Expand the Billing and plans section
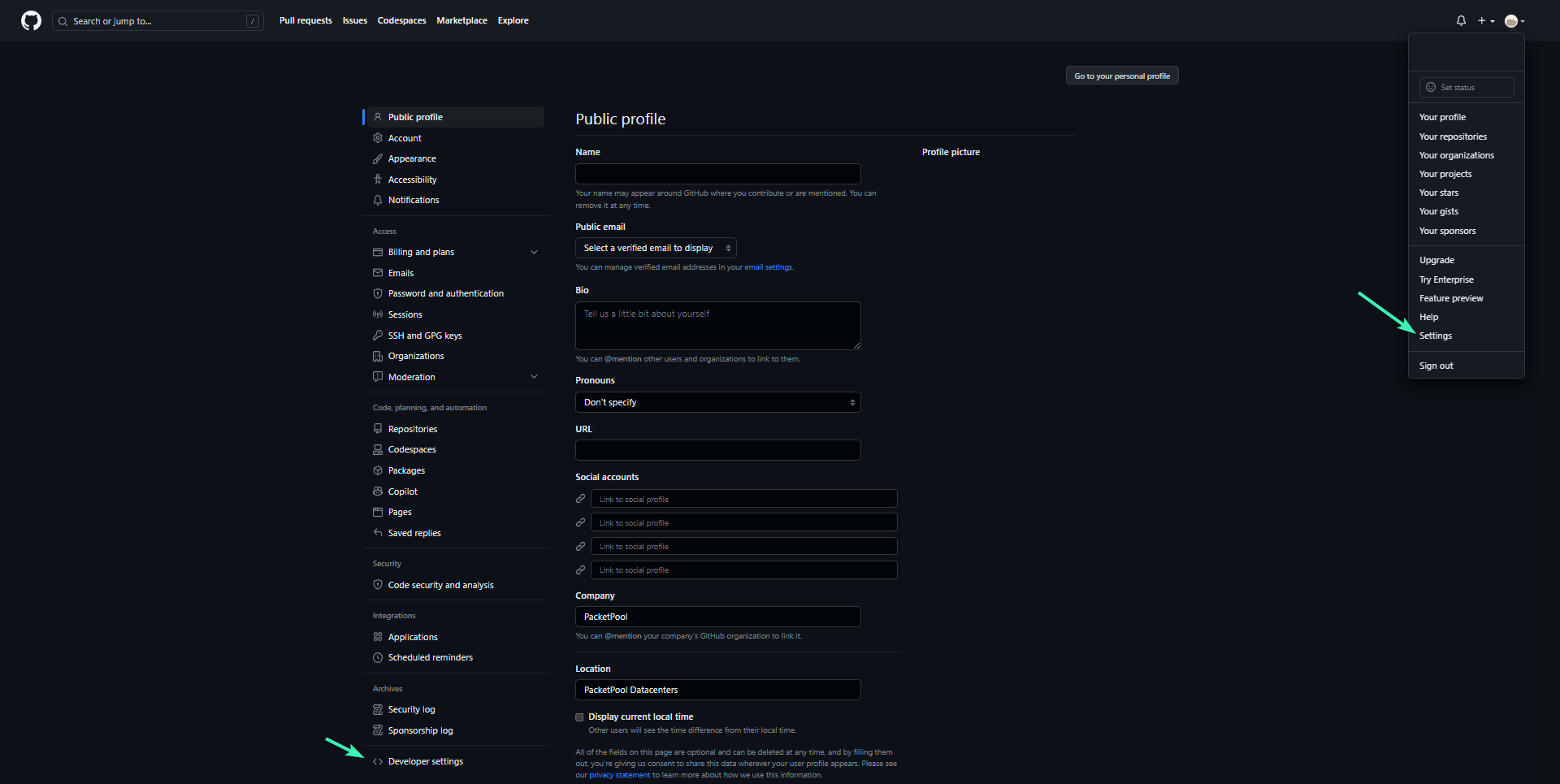This screenshot has height=784, width=1560. click(x=535, y=252)
